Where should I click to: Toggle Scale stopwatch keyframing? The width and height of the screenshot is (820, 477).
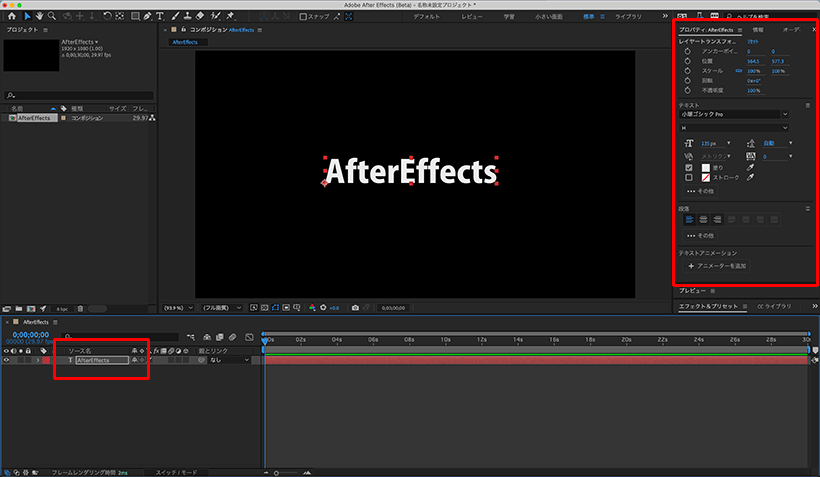(x=688, y=71)
